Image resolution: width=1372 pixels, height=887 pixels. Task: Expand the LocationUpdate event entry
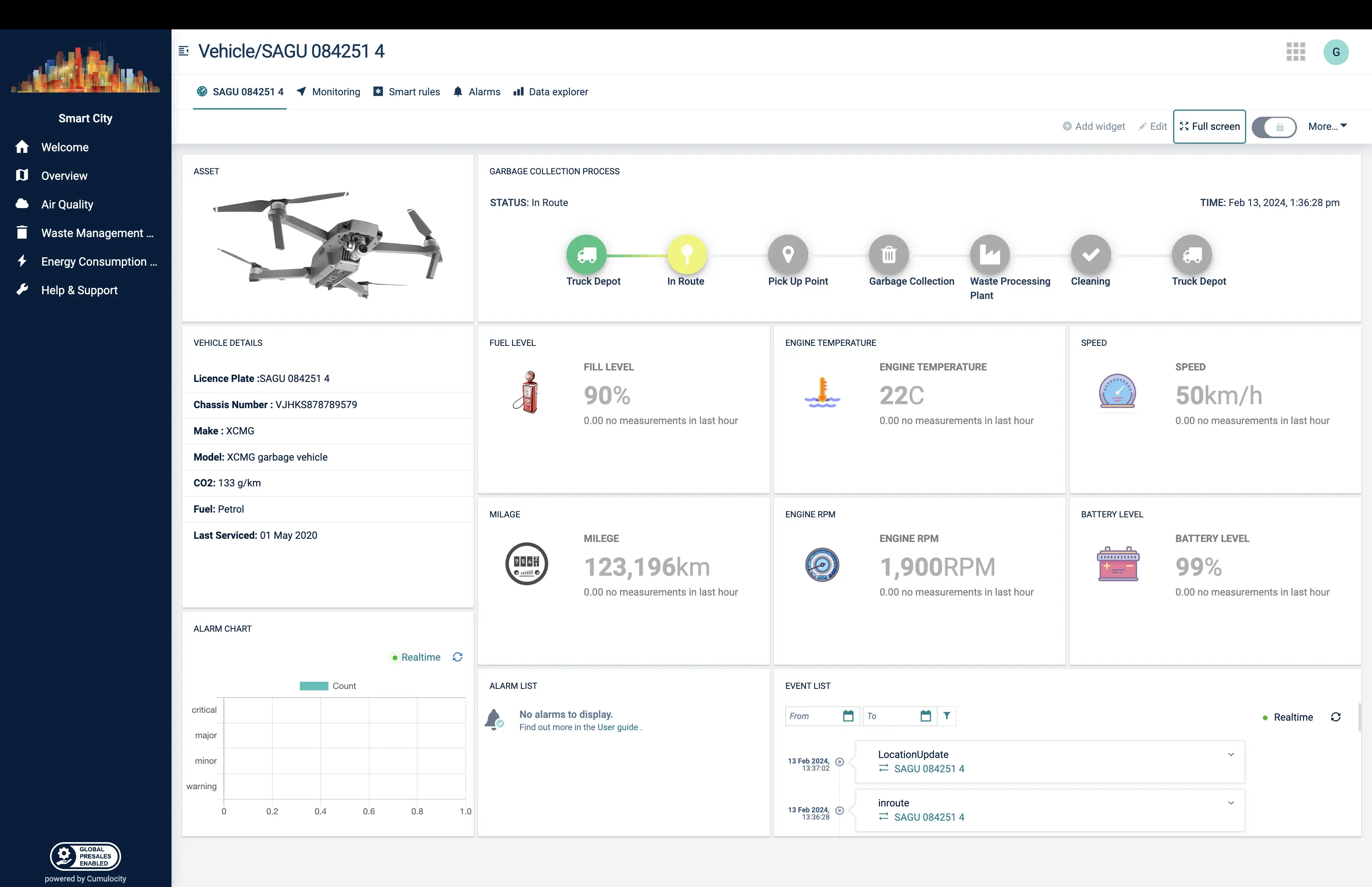pyautogui.click(x=1231, y=754)
